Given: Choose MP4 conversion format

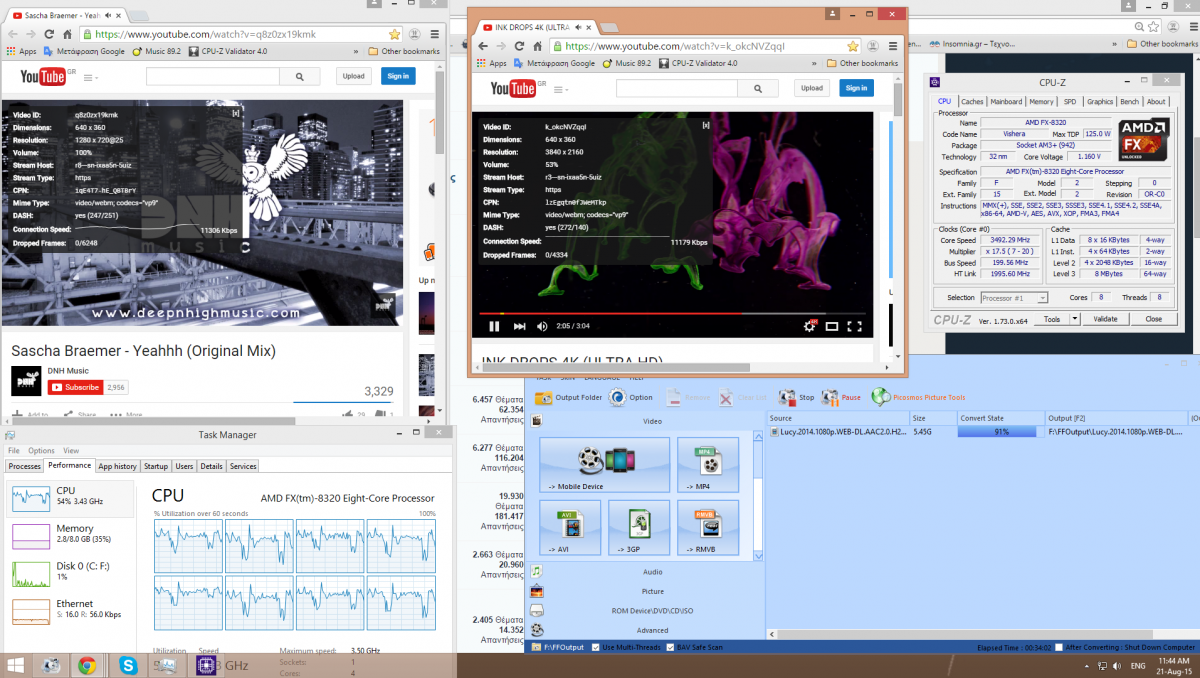Looking at the screenshot, I should (707, 464).
